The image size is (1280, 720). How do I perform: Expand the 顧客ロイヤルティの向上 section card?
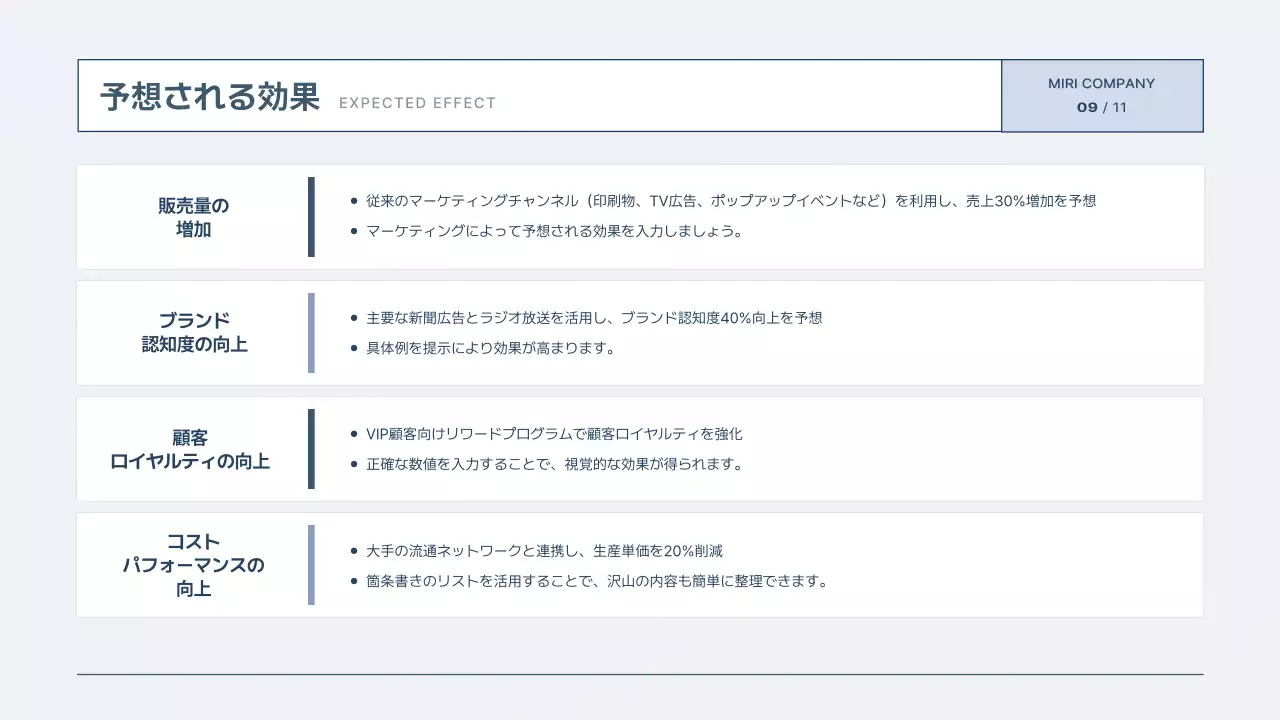(x=640, y=447)
